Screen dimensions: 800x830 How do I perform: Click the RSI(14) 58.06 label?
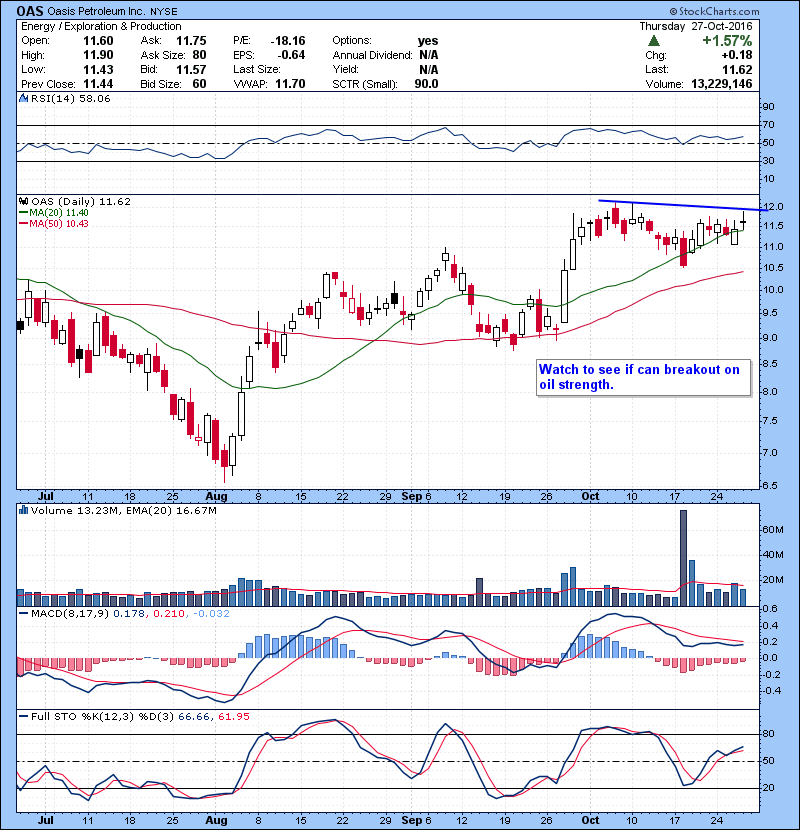70,98
